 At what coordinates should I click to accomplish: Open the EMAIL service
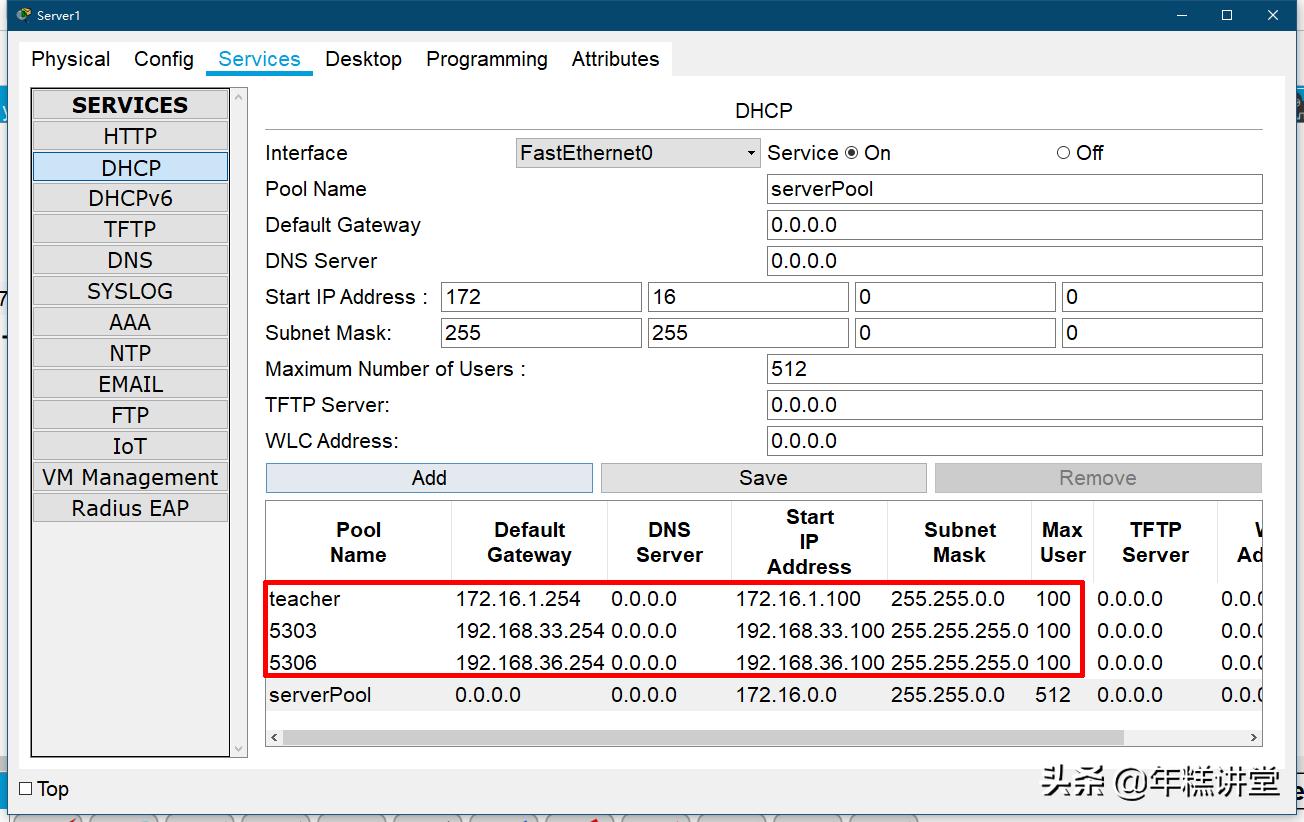[130, 384]
